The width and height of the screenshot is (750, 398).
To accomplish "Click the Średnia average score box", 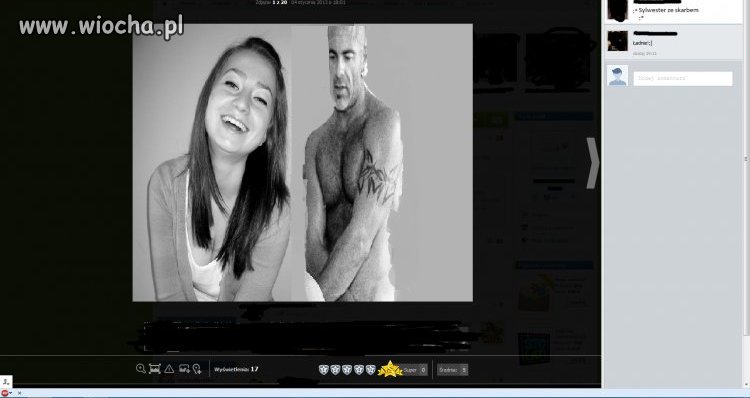I will click(452, 370).
